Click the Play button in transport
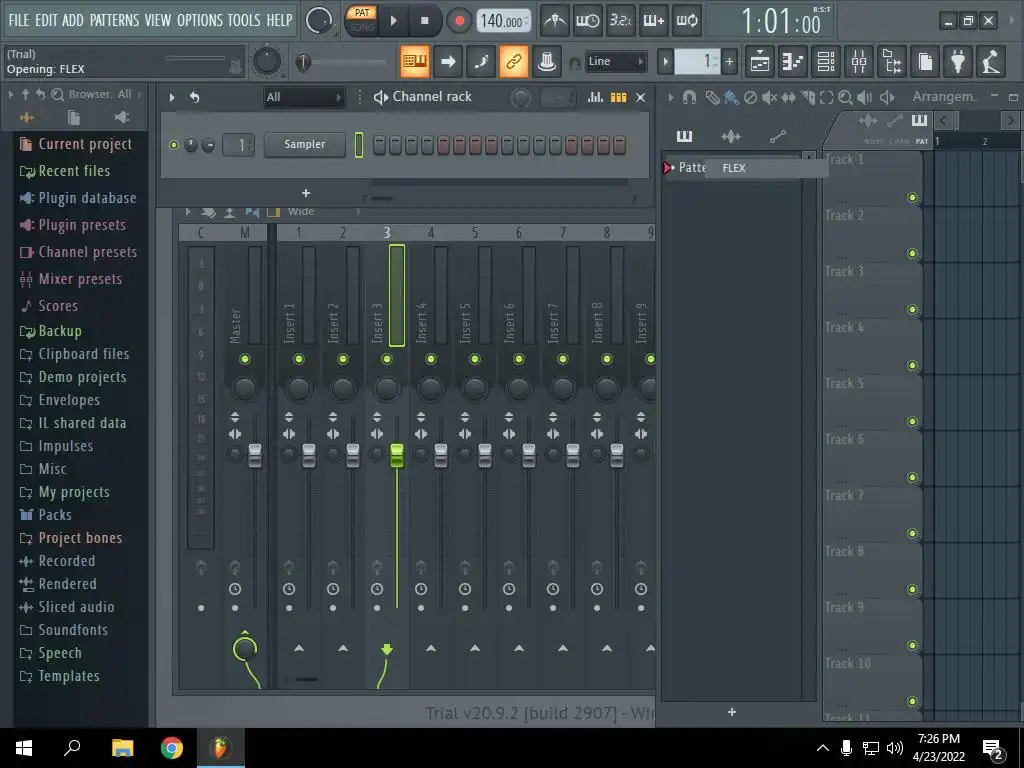 tap(393, 21)
